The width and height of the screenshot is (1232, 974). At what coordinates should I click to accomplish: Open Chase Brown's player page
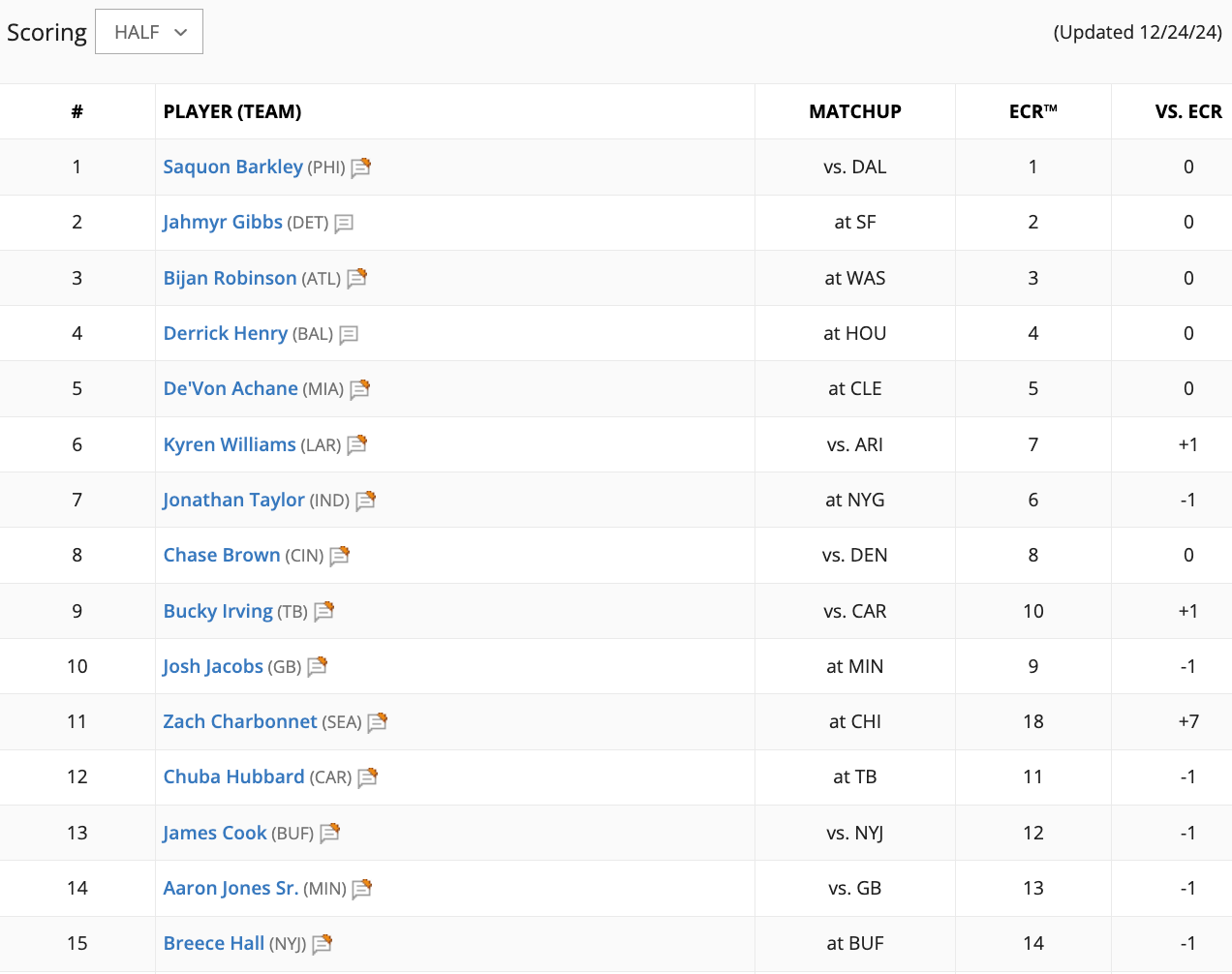222,555
